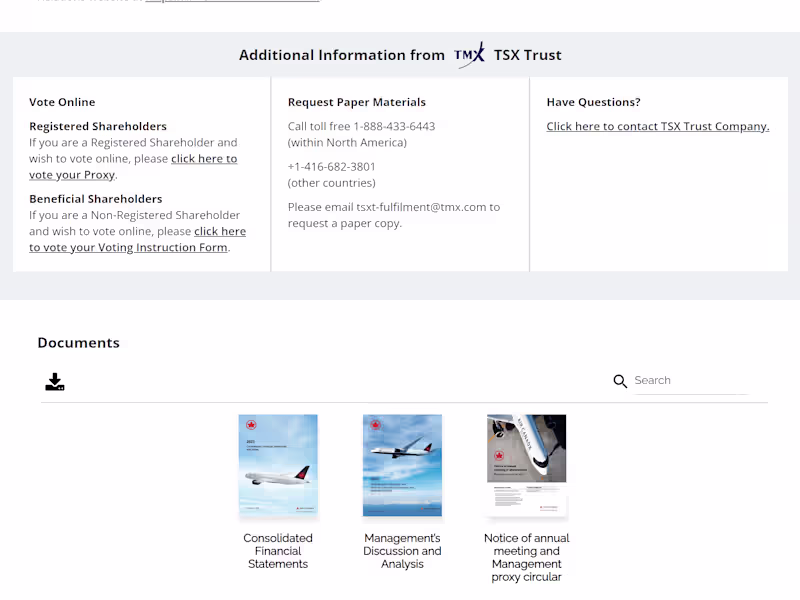Click the Vote Online heading
Image resolution: width=800 pixels, height=600 pixels.
click(62, 102)
